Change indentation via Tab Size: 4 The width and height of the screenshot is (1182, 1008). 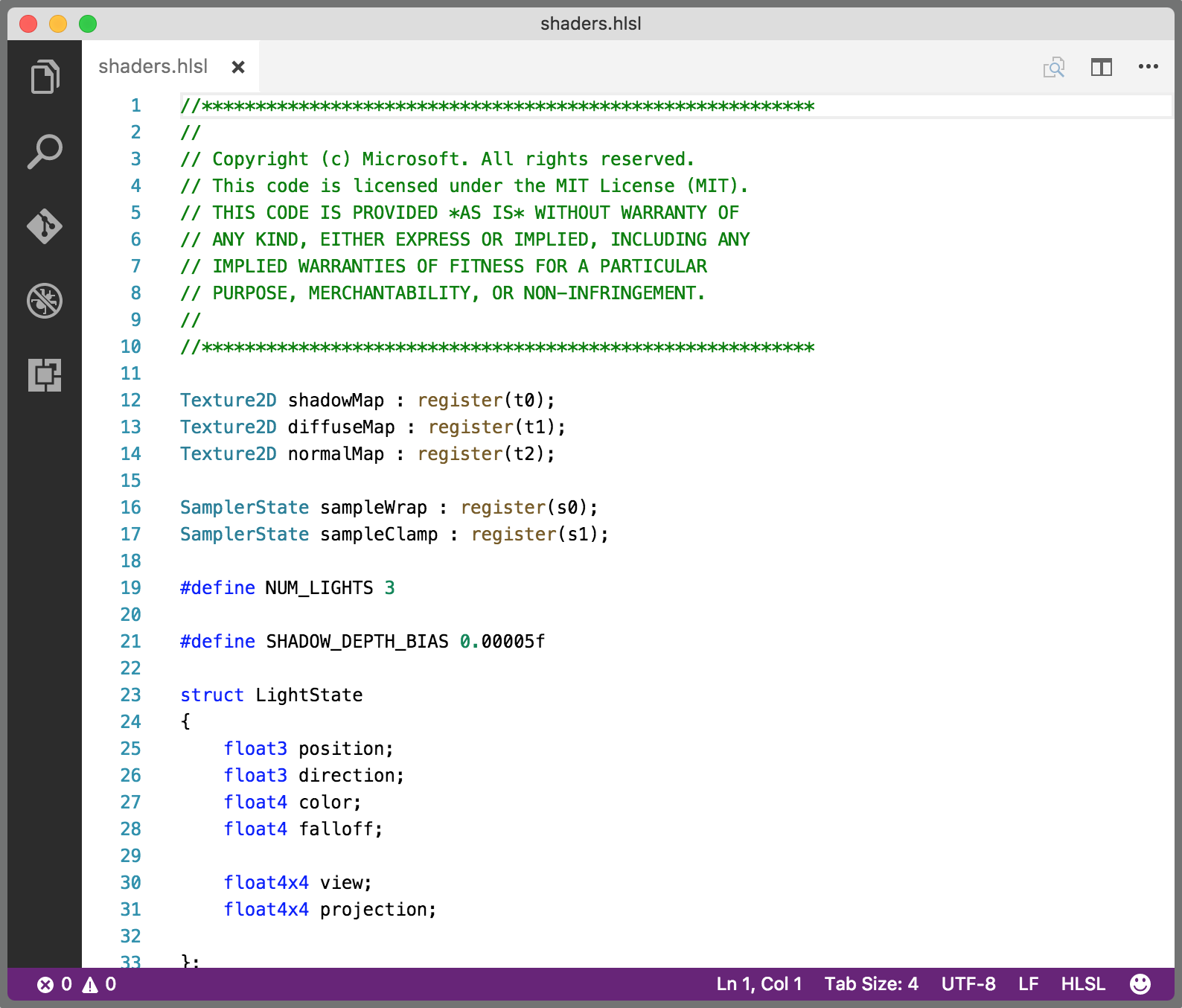tap(871, 984)
